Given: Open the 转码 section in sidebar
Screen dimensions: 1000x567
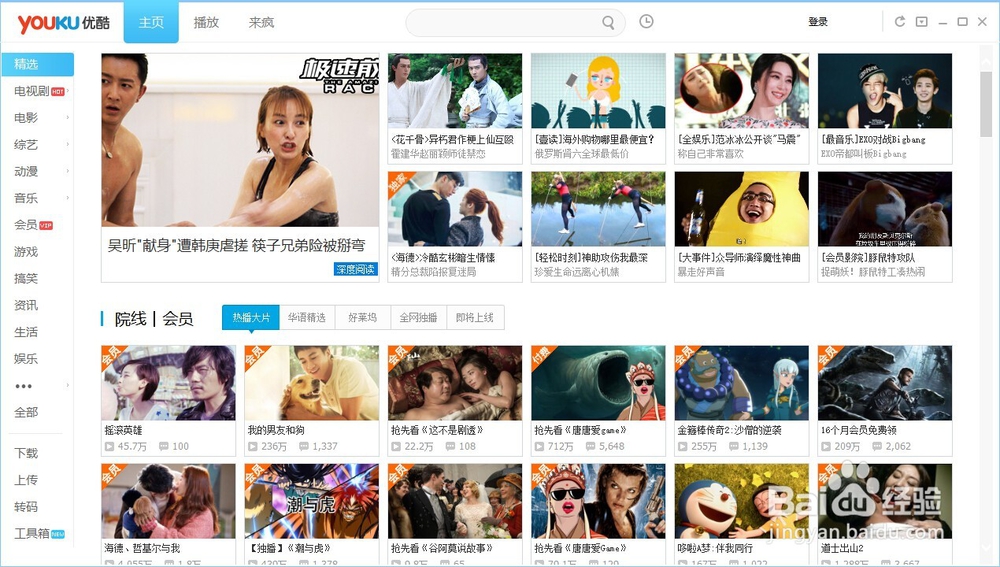Looking at the screenshot, I should (26, 506).
